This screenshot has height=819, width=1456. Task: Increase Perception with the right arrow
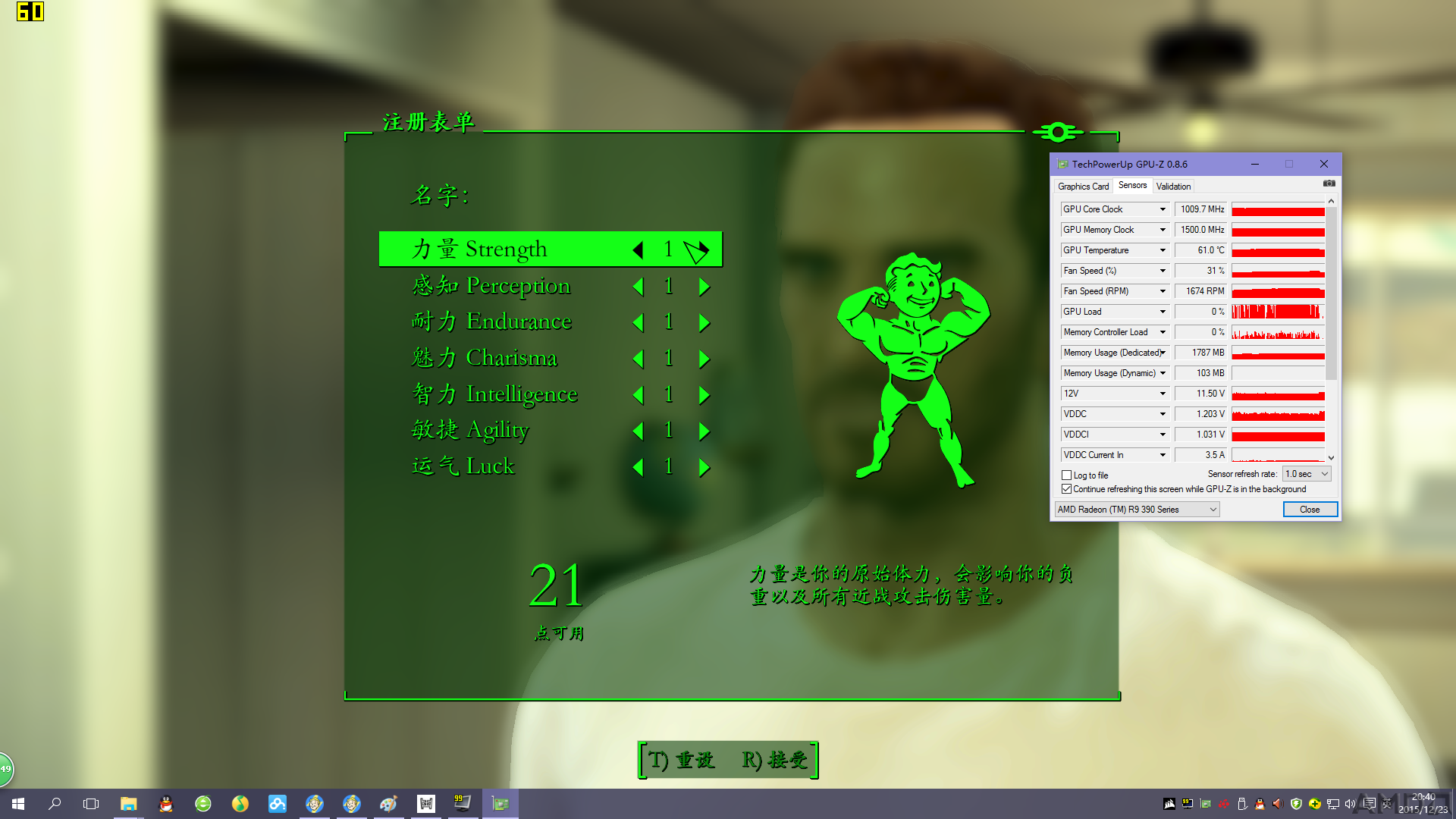point(704,286)
